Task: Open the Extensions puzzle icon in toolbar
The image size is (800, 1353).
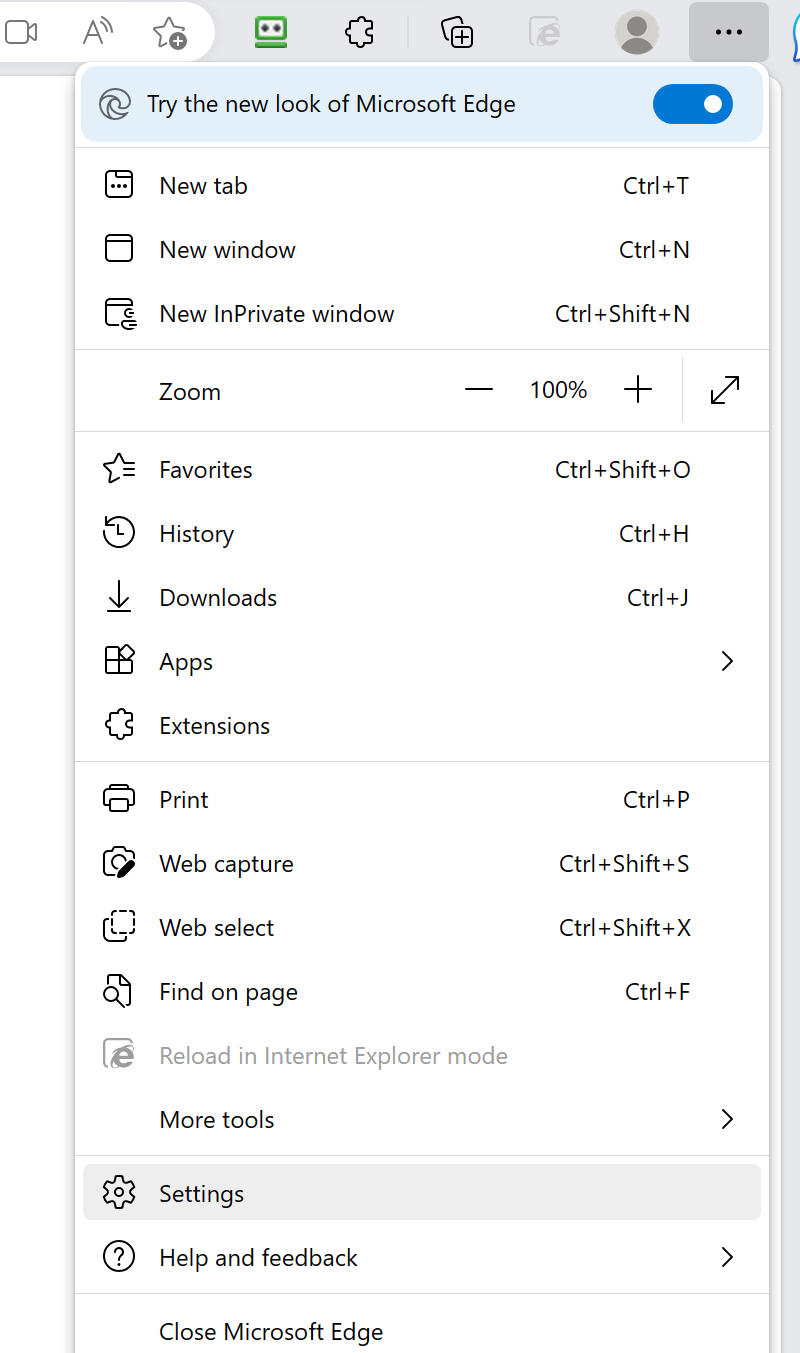Action: pos(359,32)
